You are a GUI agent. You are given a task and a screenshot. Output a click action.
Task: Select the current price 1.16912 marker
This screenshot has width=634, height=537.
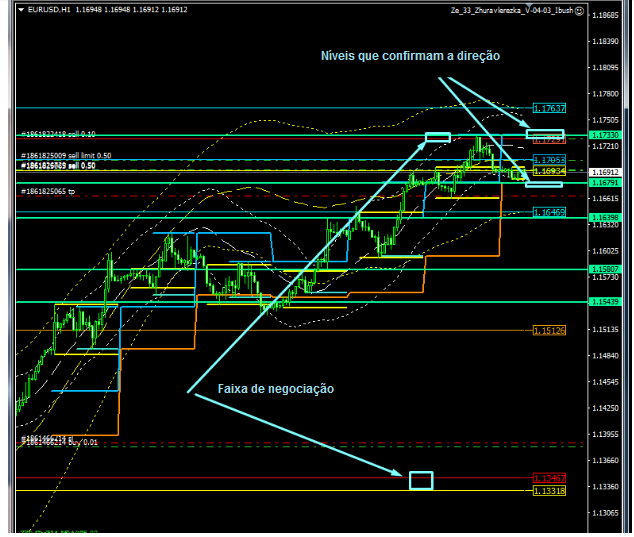[x=604, y=172]
